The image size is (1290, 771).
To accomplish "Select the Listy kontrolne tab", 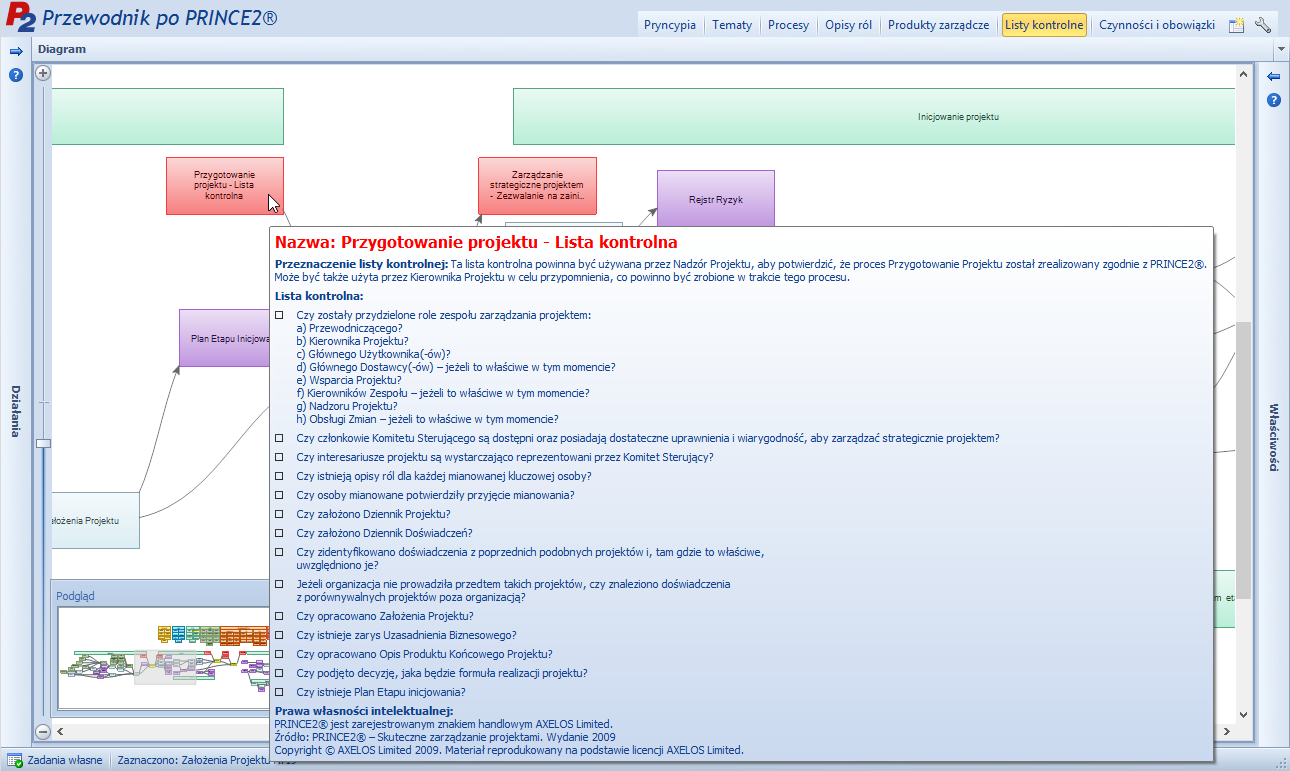I will (1044, 25).
